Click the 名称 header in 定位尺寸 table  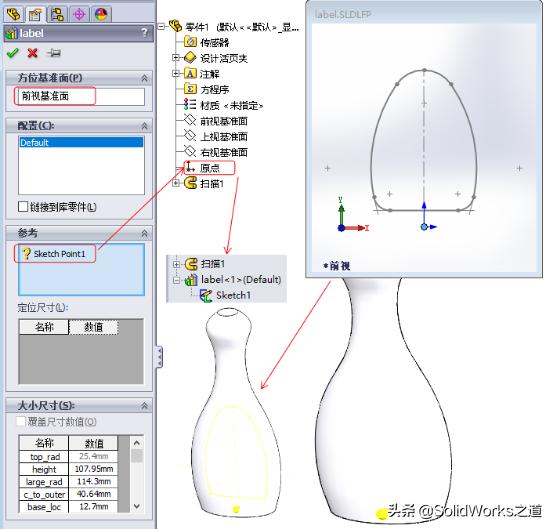[44, 328]
